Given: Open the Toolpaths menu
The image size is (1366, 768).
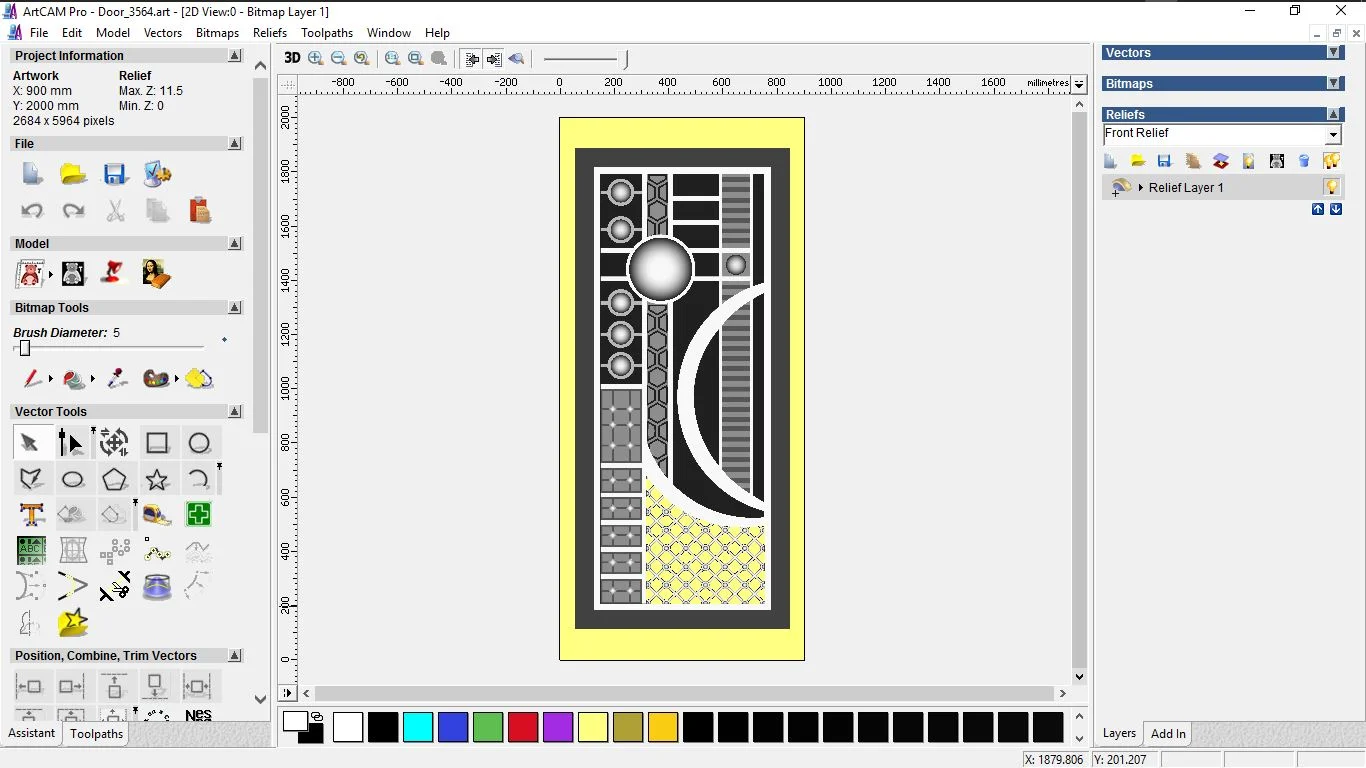Looking at the screenshot, I should tap(327, 33).
